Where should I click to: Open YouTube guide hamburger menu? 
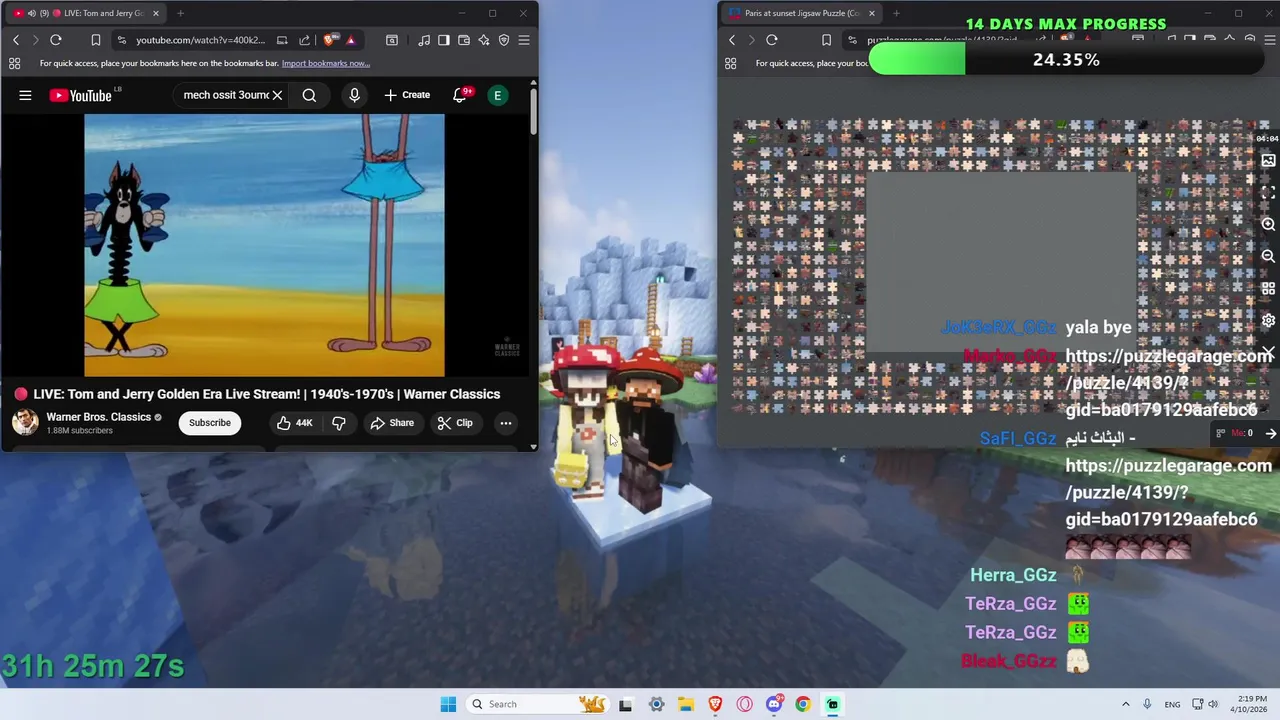click(25, 95)
